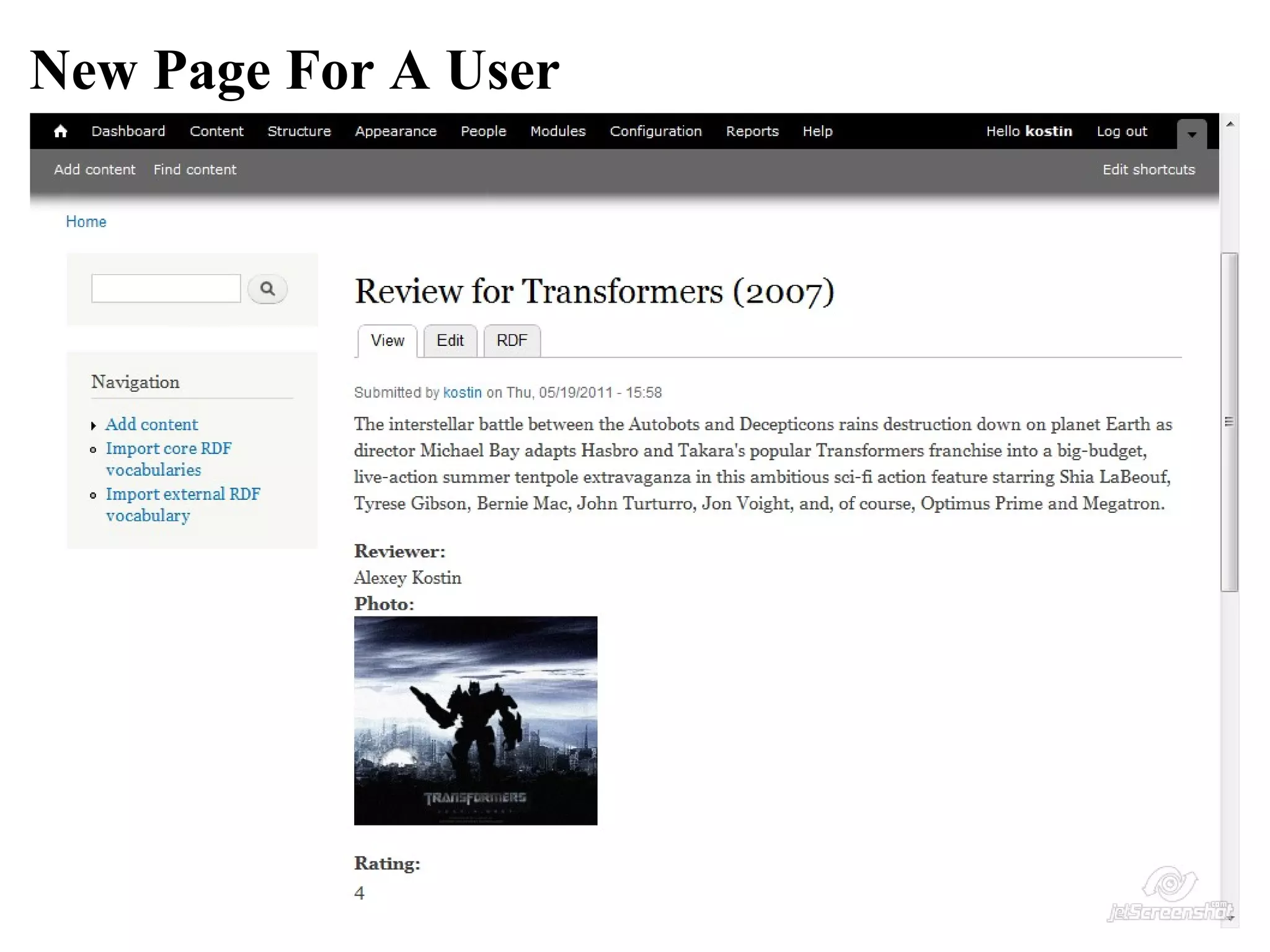Expand the Add content navigation arrow
The image size is (1270, 952).
[x=93, y=425]
